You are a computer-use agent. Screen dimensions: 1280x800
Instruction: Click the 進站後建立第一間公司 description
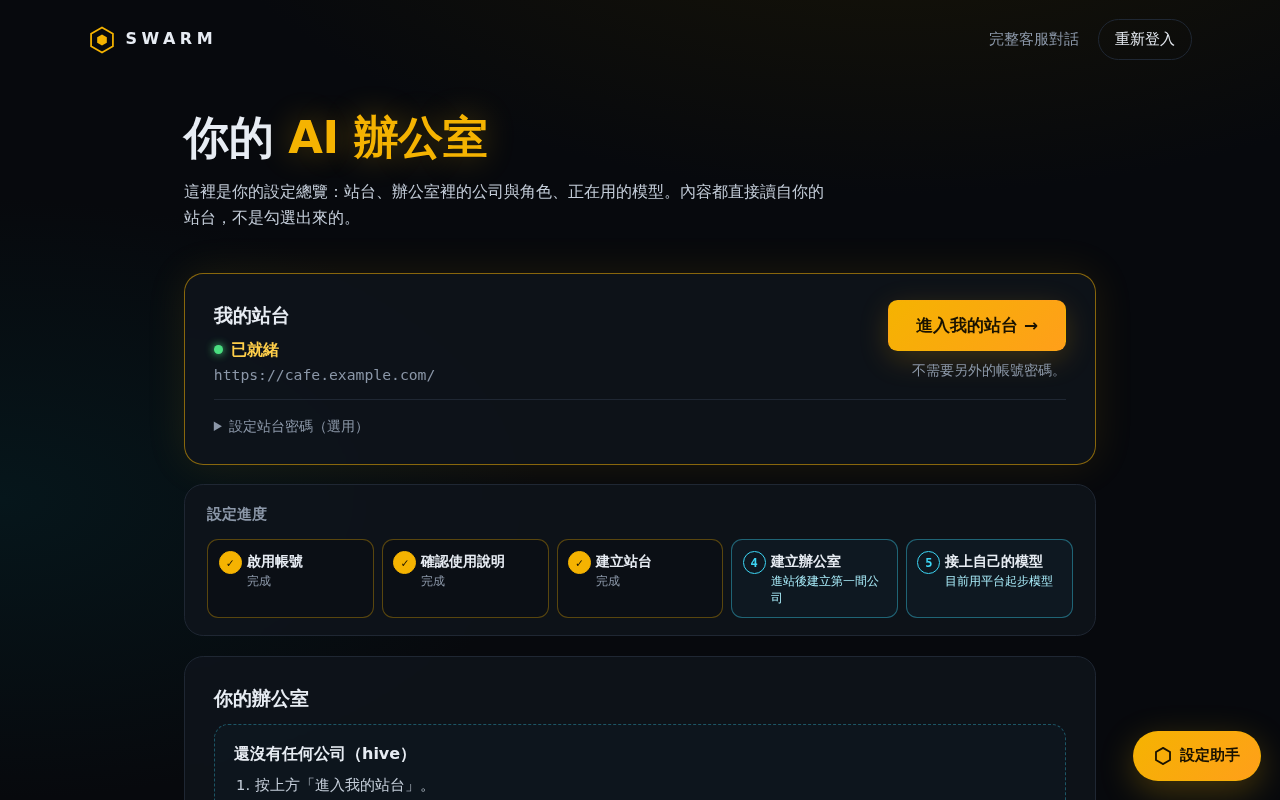[825, 589]
